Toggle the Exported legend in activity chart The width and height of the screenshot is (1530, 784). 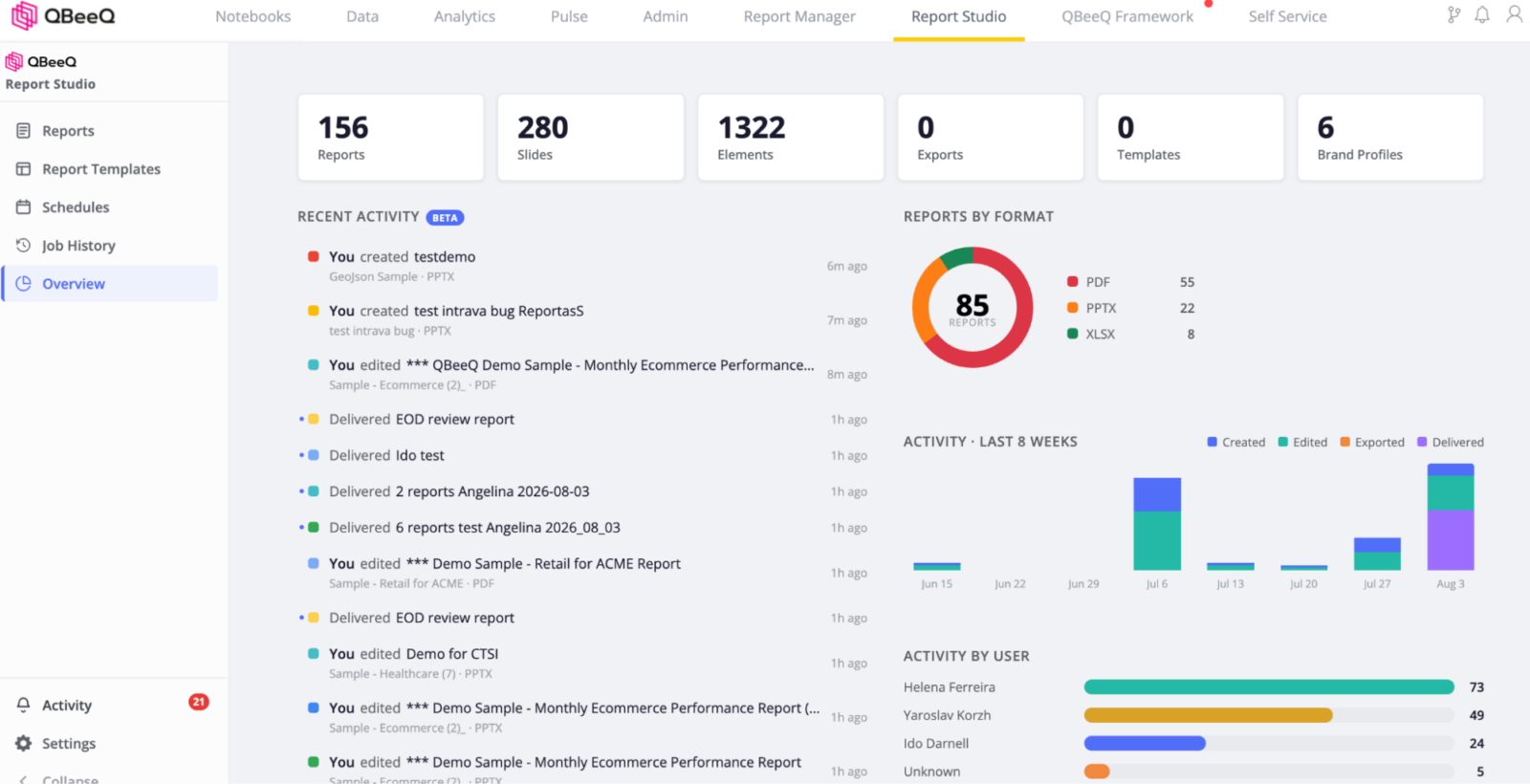(x=1372, y=443)
